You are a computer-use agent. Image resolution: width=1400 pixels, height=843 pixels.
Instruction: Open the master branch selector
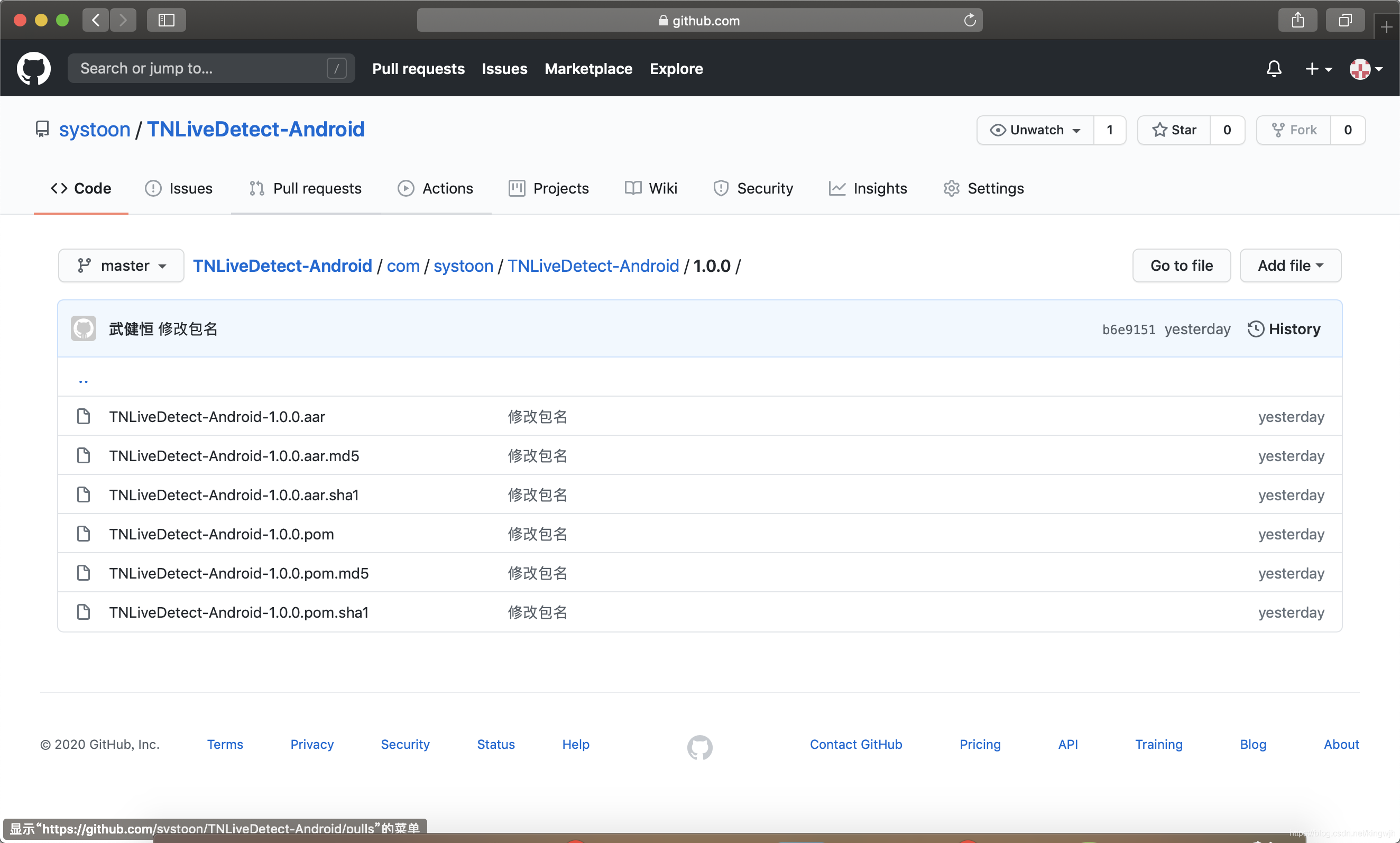click(x=121, y=266)
